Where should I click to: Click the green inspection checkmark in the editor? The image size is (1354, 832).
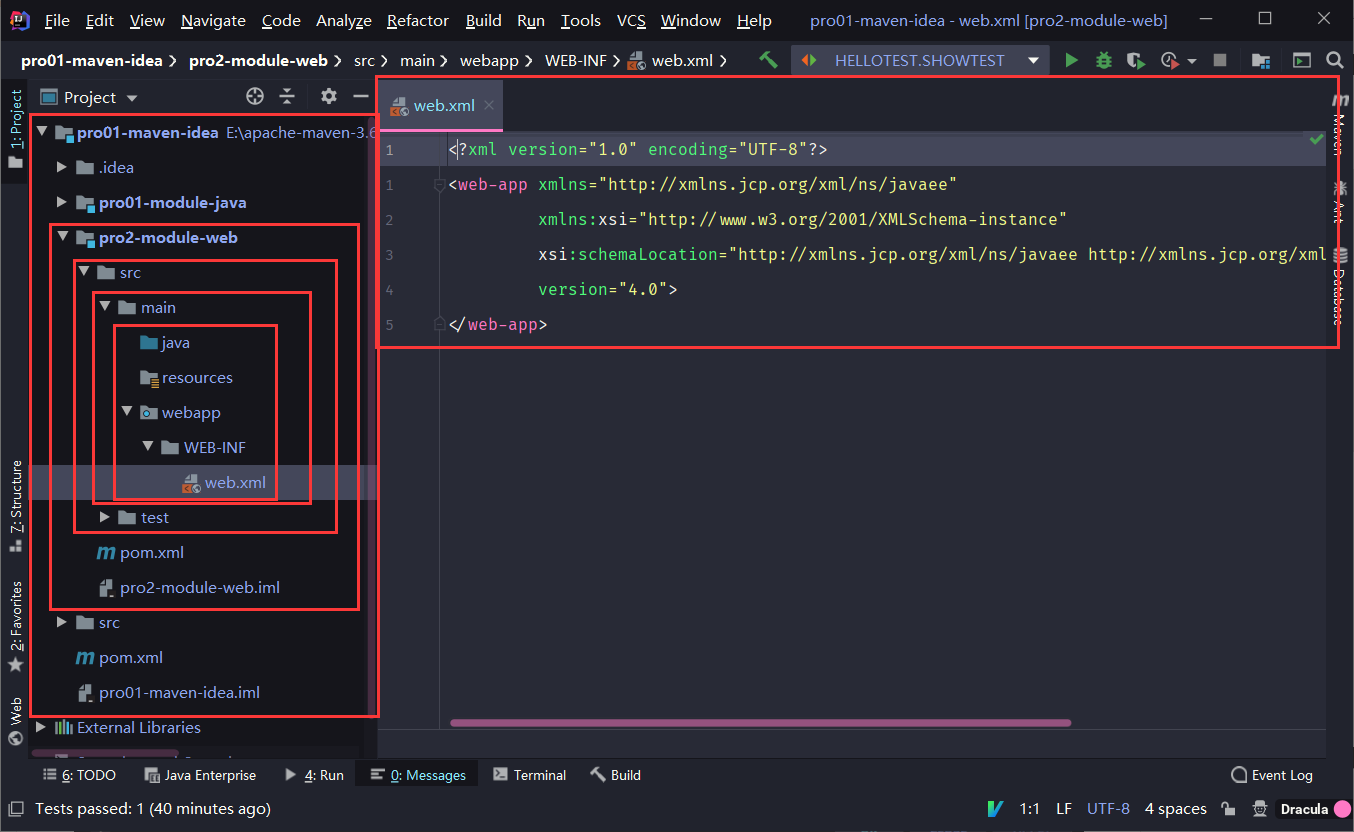(x=1317, y=140)
